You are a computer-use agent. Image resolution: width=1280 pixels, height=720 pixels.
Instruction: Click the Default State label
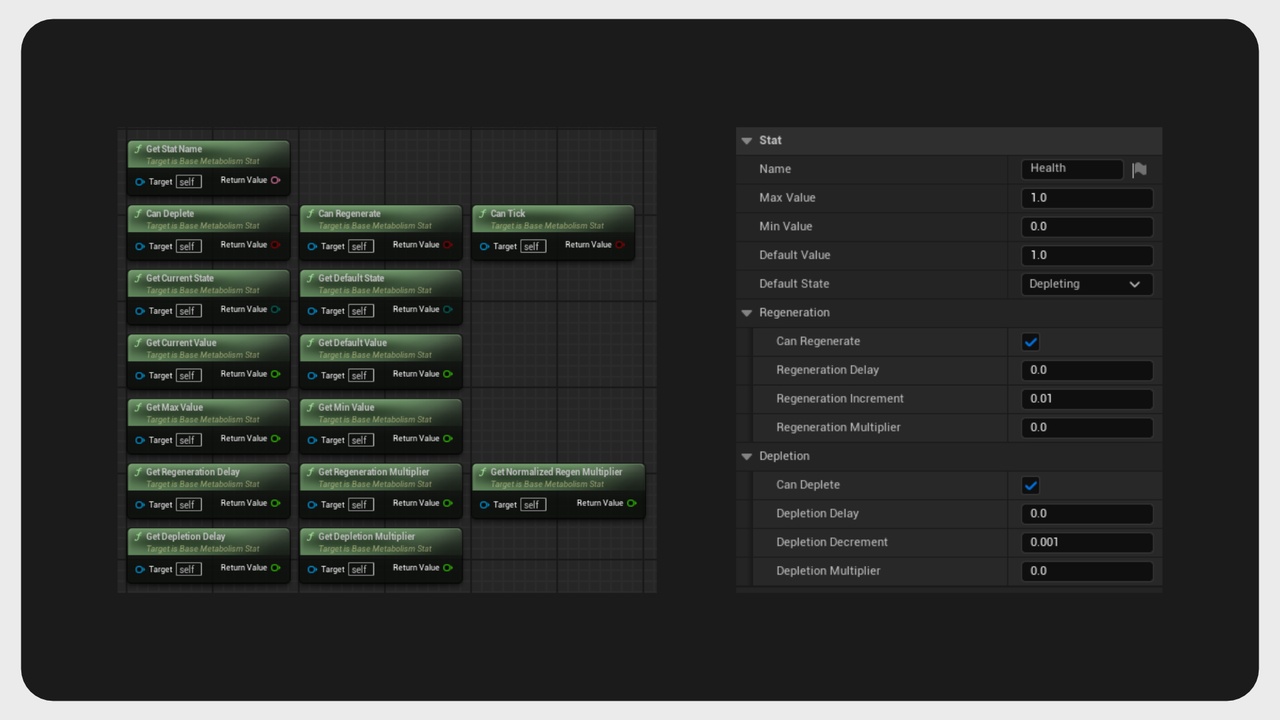795,284
